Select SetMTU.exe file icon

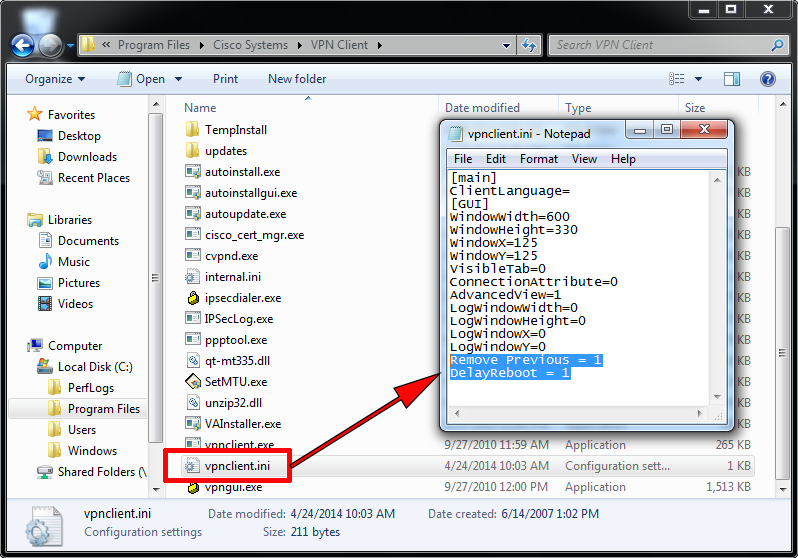click(193, 382)
